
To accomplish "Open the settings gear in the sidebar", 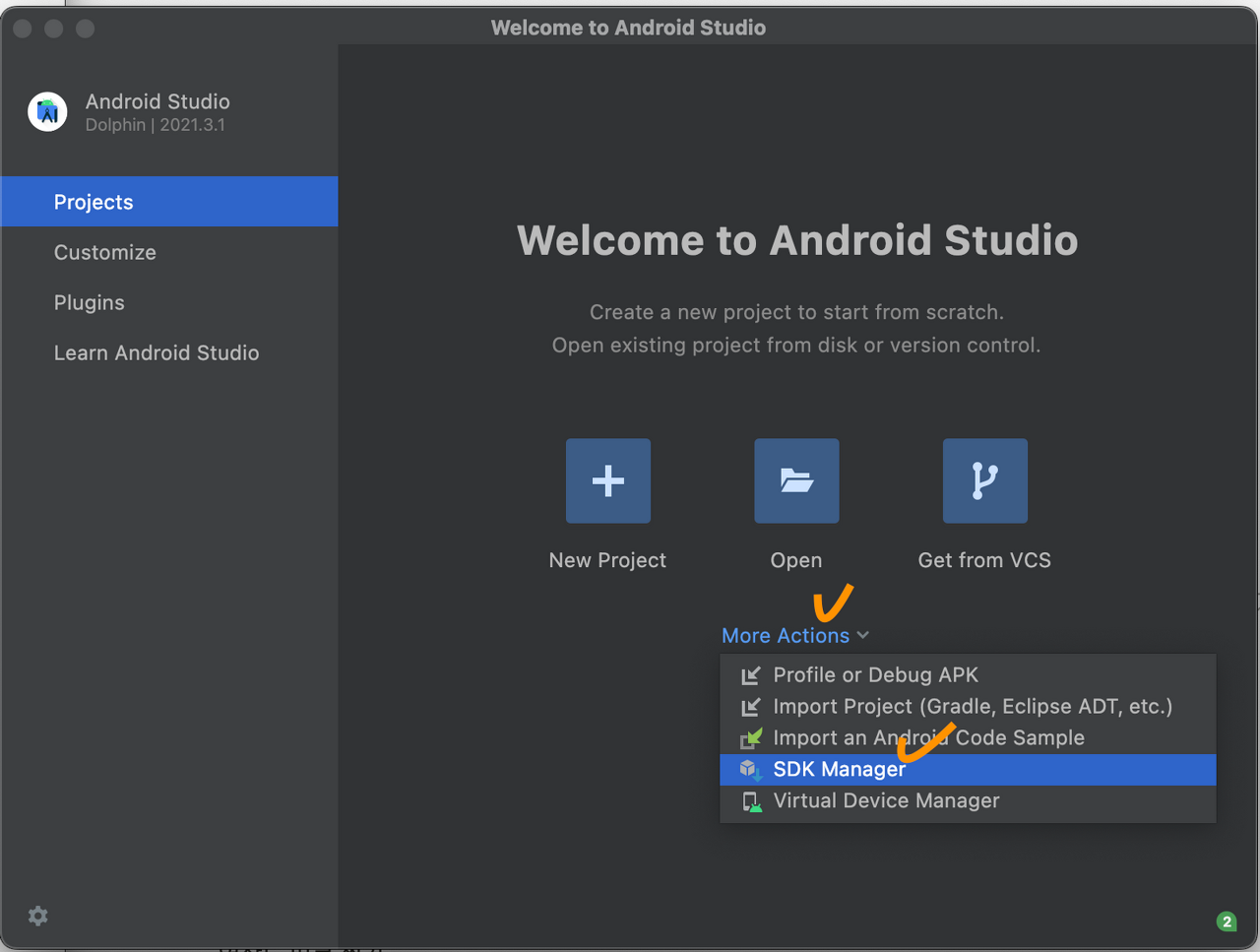I will coord(38,916).
